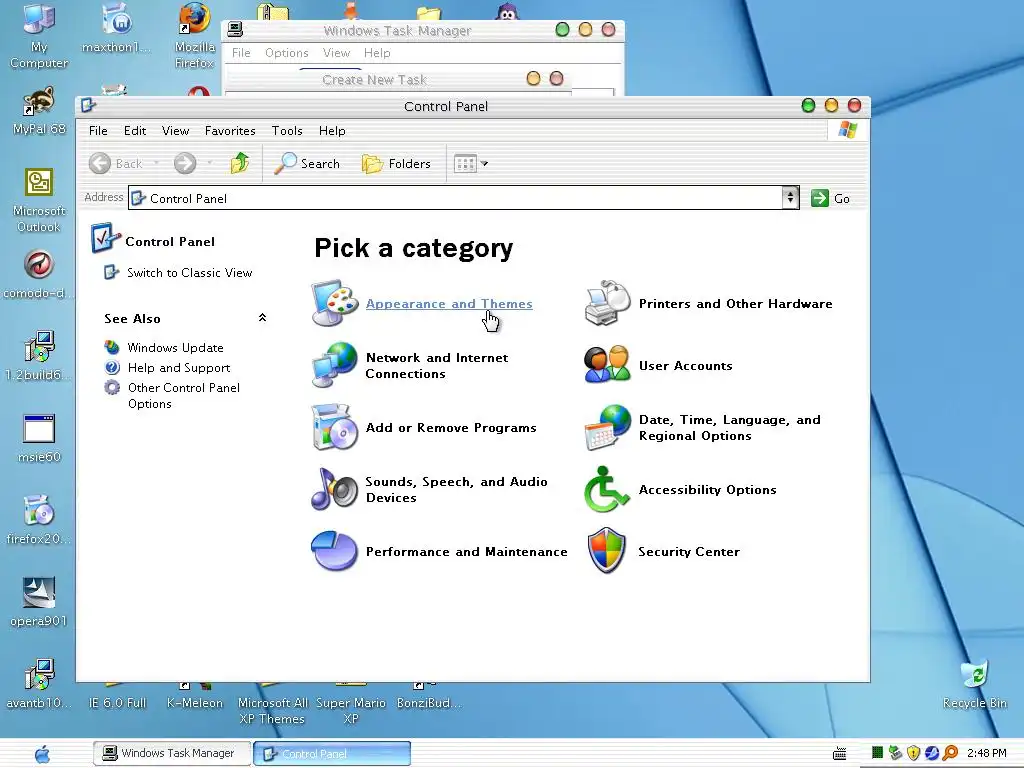Expand the Address bar dropdown

click(790, 198)
